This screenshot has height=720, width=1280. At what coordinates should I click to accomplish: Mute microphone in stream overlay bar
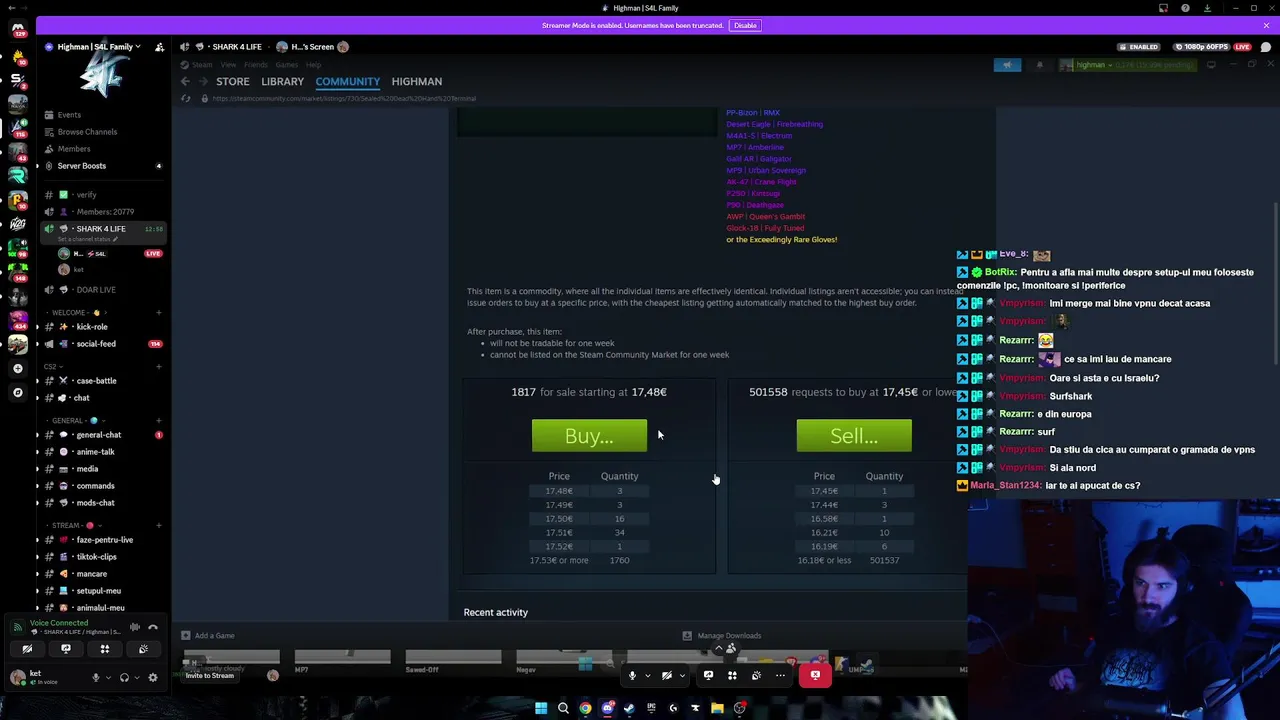pyautogui.click(x=632, y=676)
